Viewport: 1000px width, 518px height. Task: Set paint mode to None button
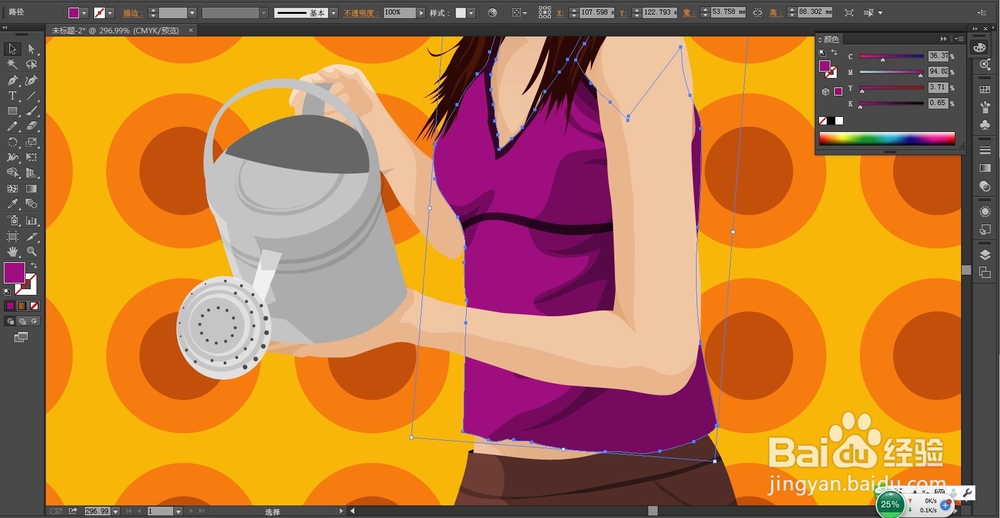coord(34,306)
